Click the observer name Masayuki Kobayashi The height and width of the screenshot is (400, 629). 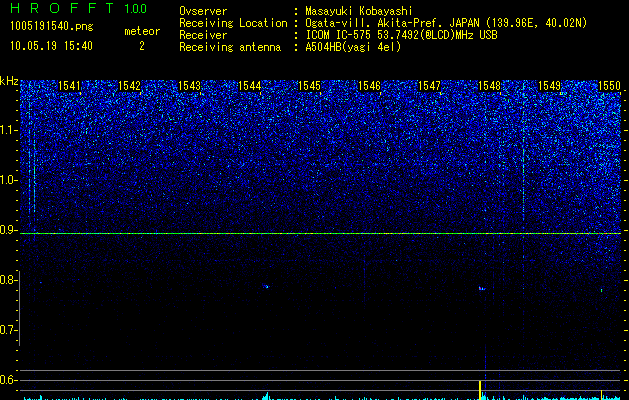pyautogui.click(x=359, y=11)
